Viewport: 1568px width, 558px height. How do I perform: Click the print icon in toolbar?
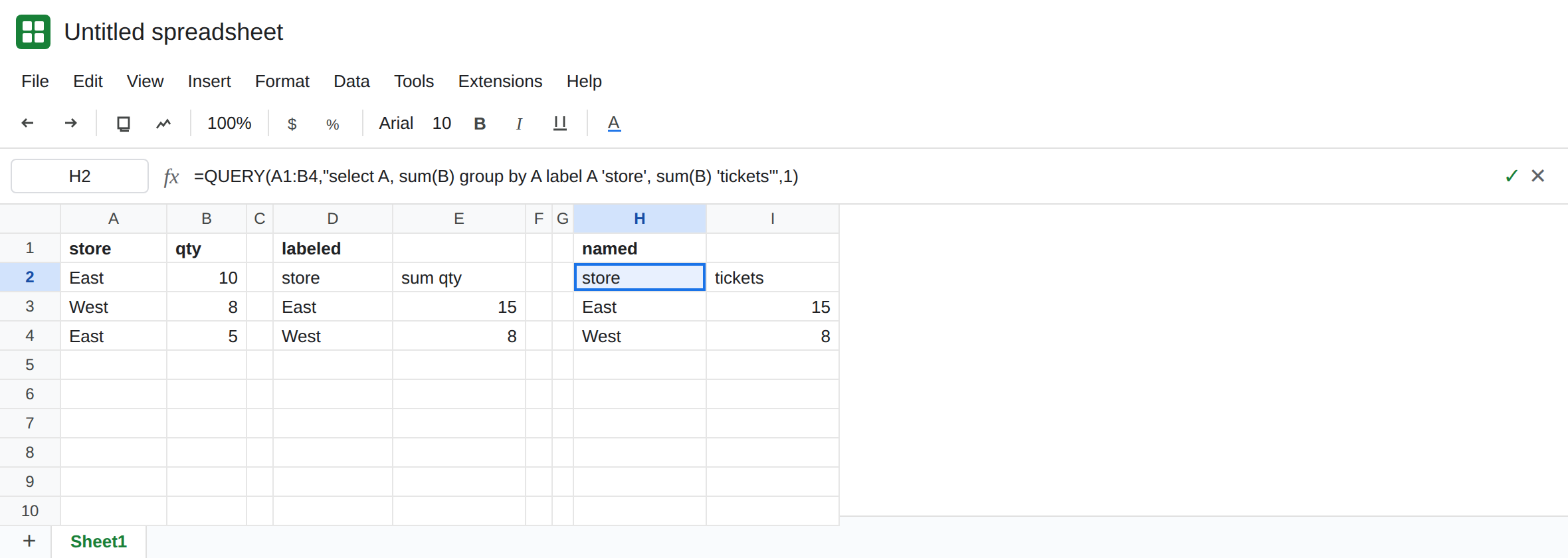(x=124, y=124)
